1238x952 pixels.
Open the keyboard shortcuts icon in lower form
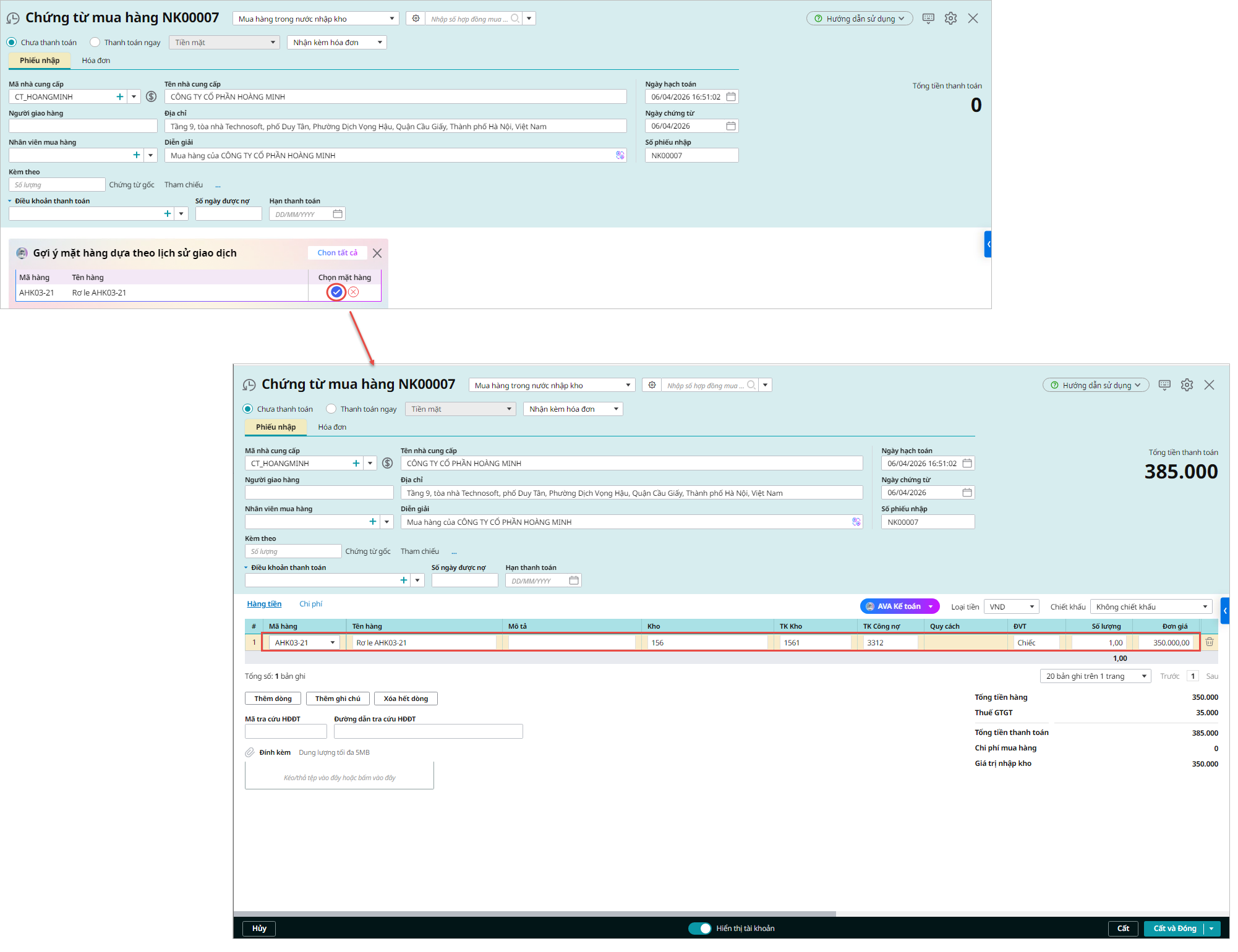click(x=1164, y=385)
